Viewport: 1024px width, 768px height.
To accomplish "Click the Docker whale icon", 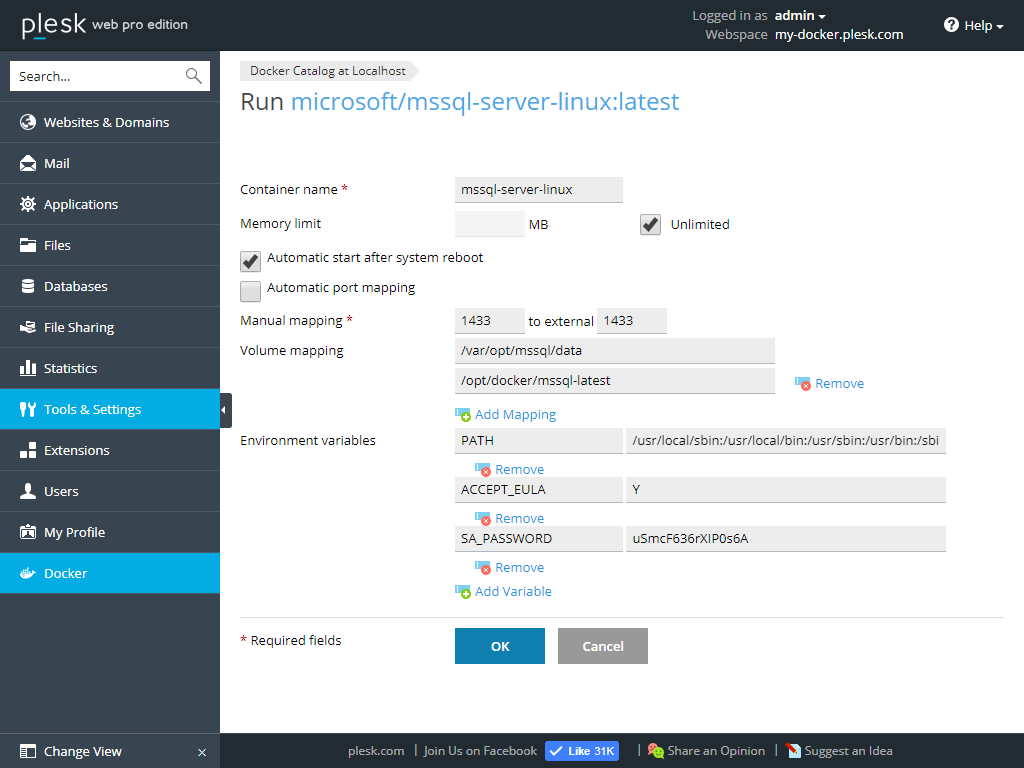I will (x=27, y=573).
